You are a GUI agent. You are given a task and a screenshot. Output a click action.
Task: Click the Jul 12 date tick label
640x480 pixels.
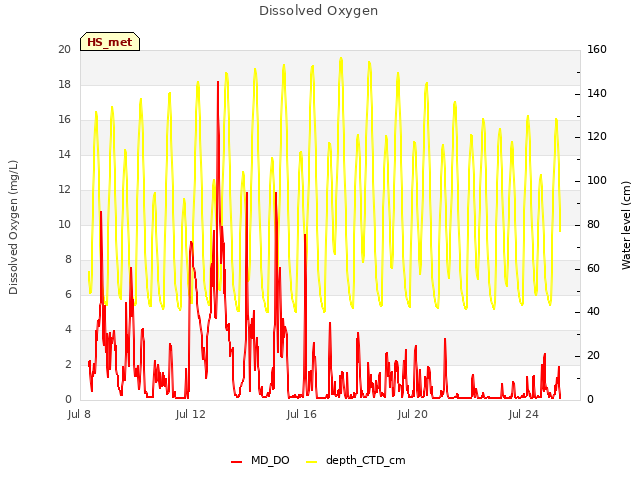(x=191, y=414)
